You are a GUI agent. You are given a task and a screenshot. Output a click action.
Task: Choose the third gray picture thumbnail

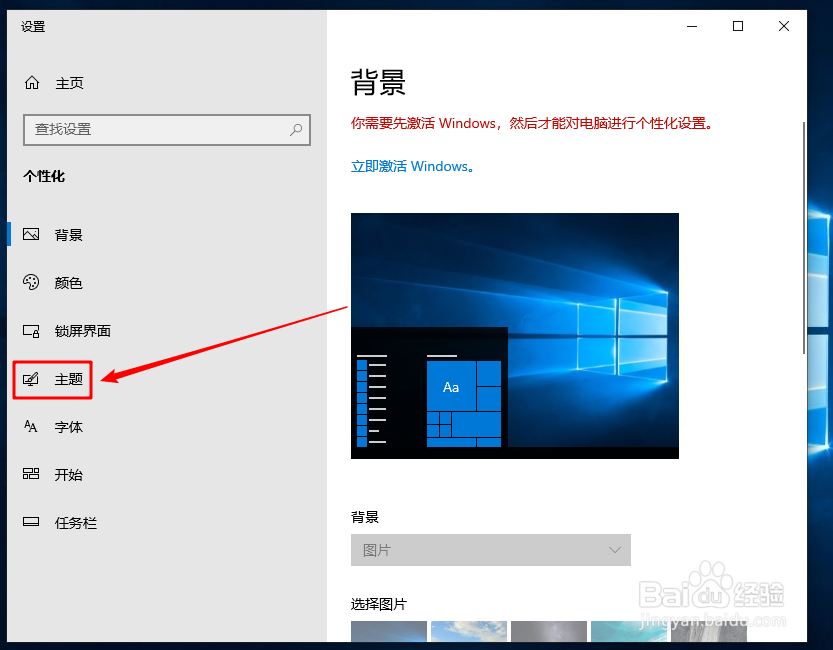549,631
